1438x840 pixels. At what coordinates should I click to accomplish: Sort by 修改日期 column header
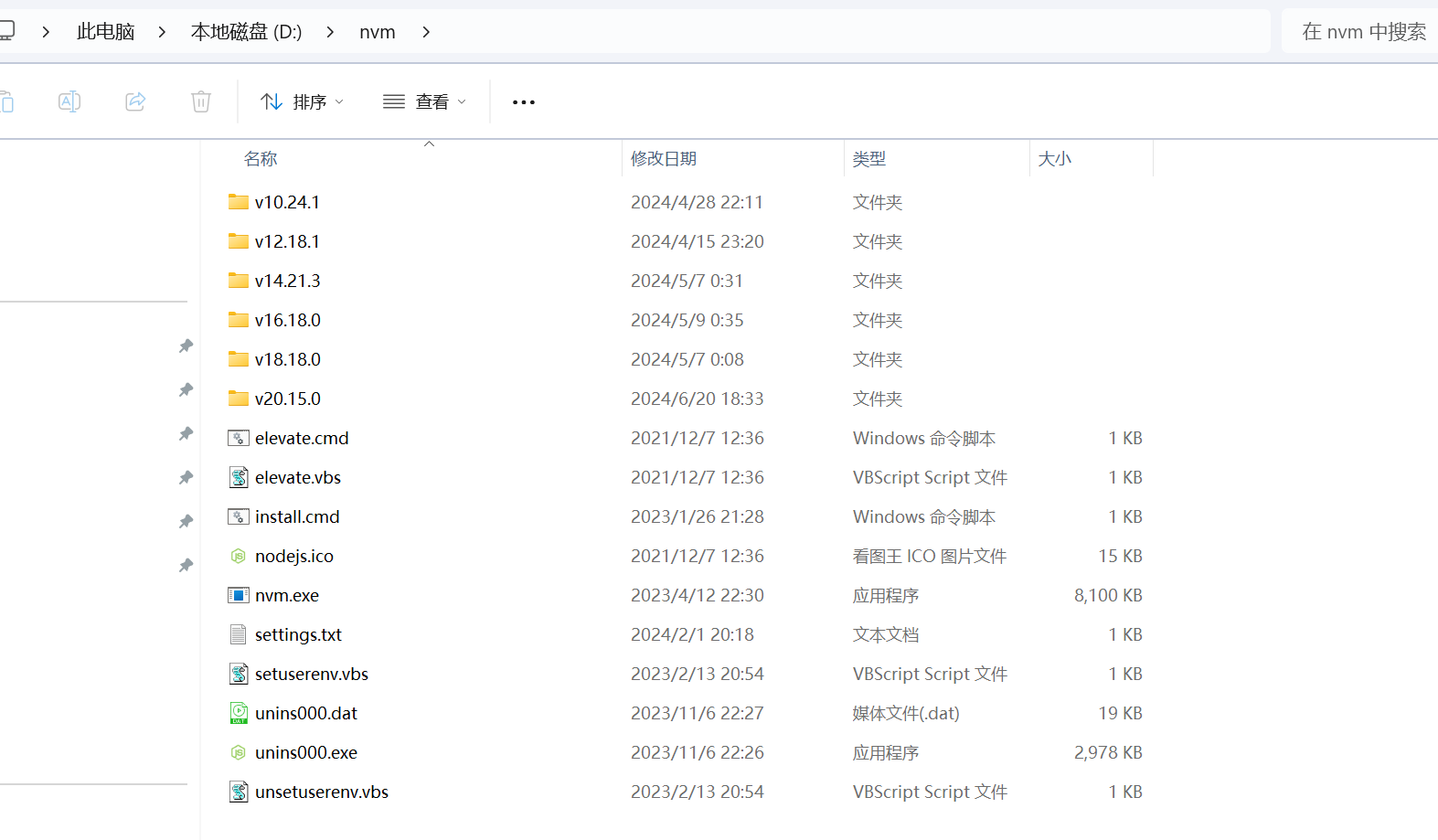coord(664,159)
